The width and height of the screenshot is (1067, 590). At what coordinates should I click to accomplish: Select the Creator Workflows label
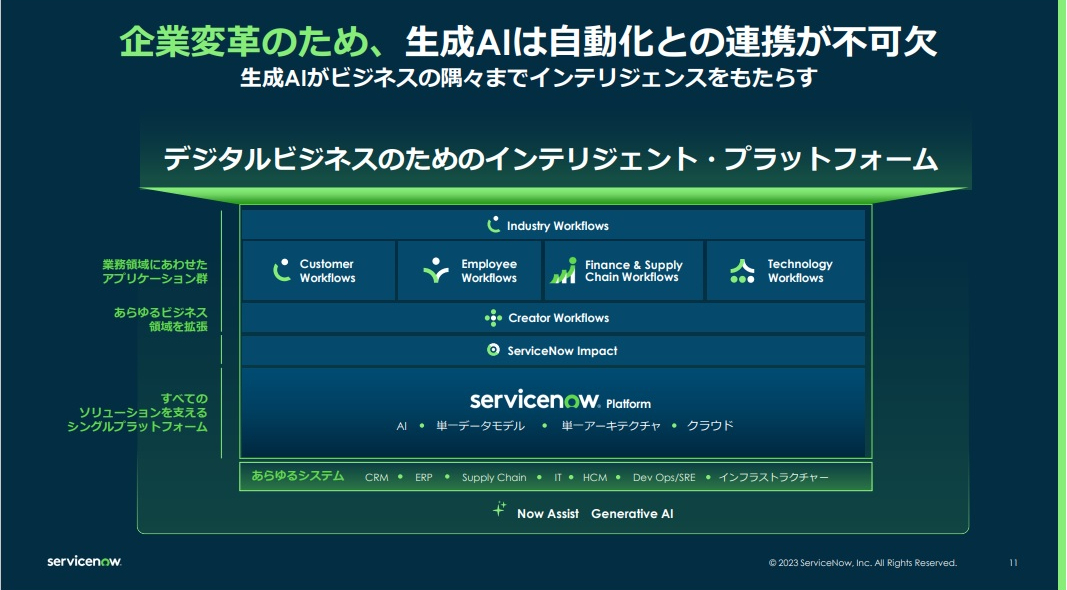pos(559,318)
